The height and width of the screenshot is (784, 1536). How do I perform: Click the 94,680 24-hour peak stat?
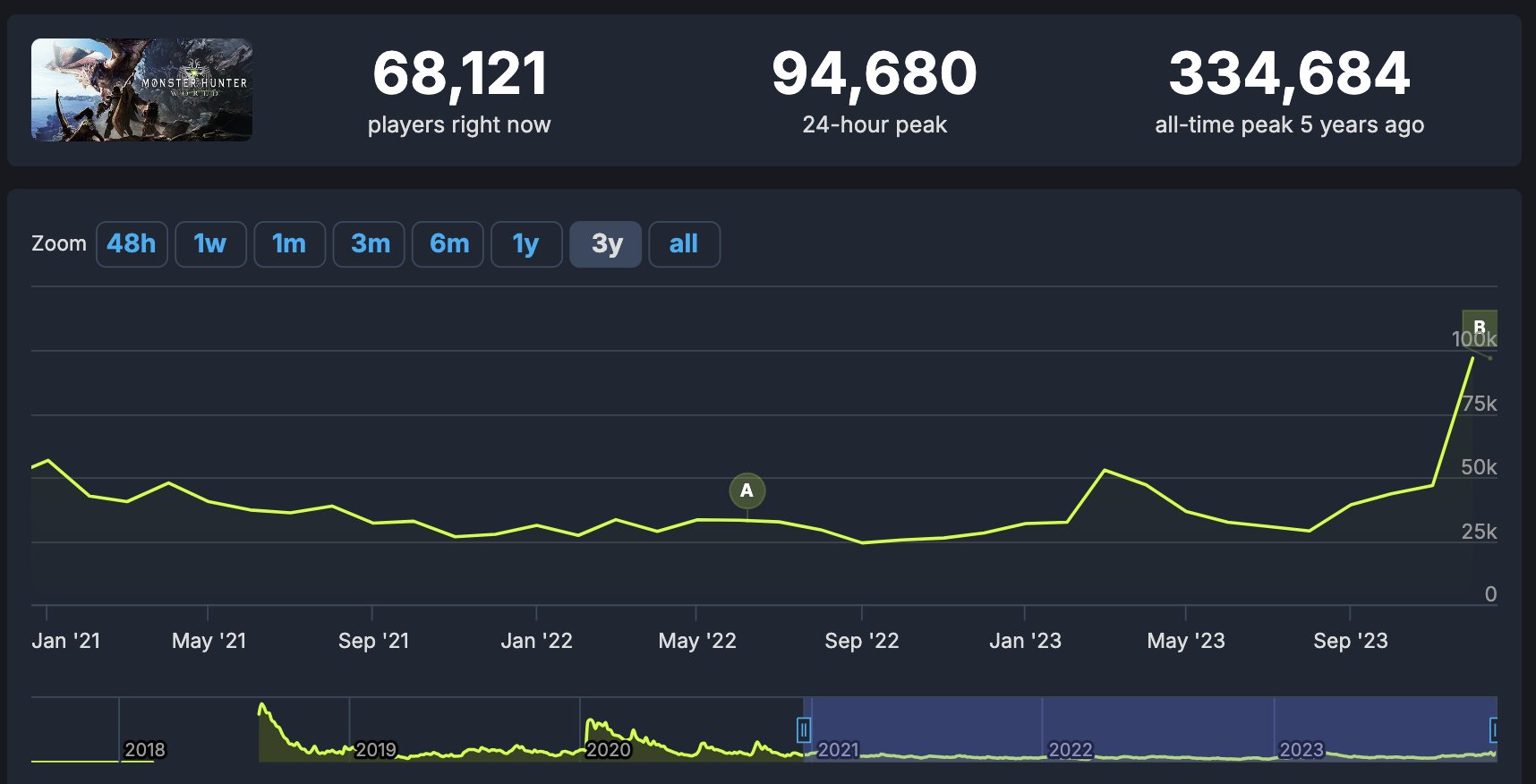click(874, 73)
